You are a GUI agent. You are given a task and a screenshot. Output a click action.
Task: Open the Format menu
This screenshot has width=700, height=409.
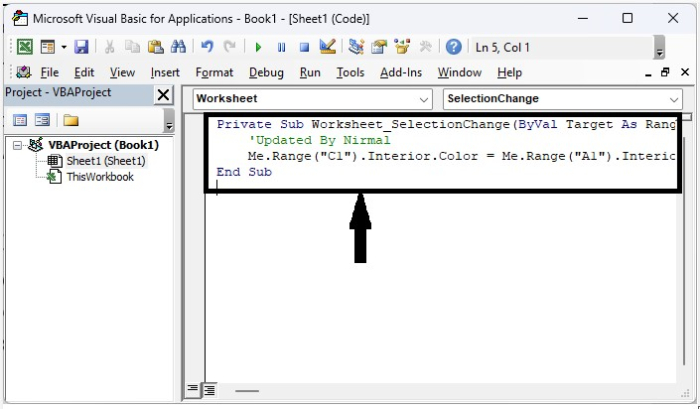coord(214,73)
